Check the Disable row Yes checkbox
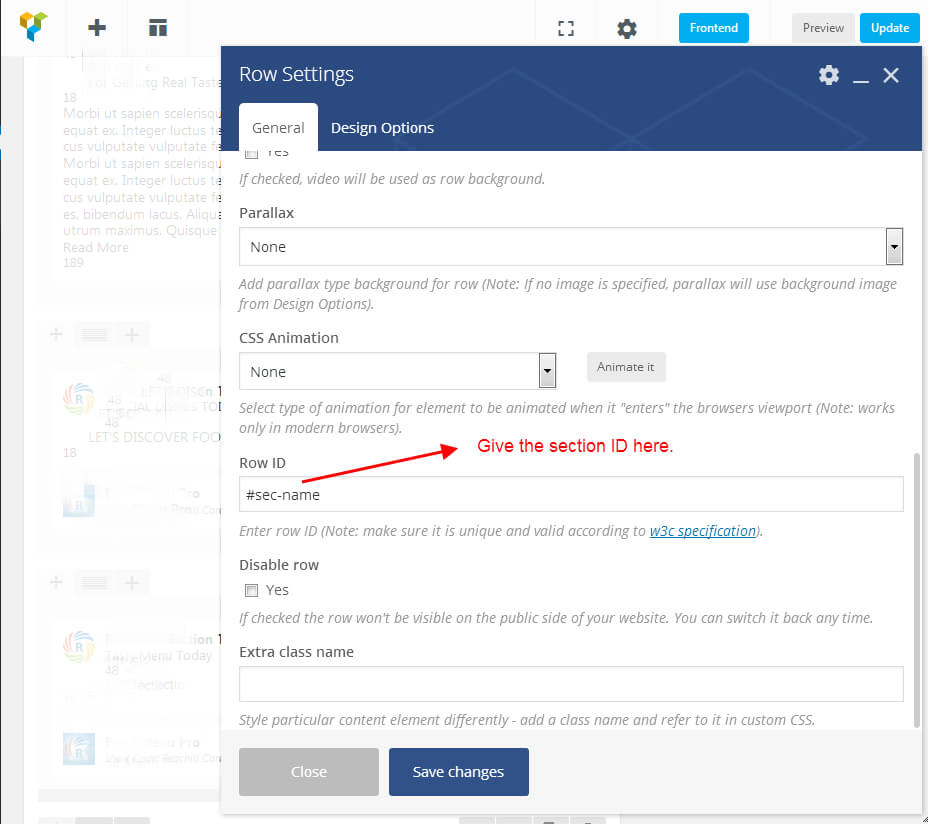Viewport: 928px width, 824px height. point(252,590)
